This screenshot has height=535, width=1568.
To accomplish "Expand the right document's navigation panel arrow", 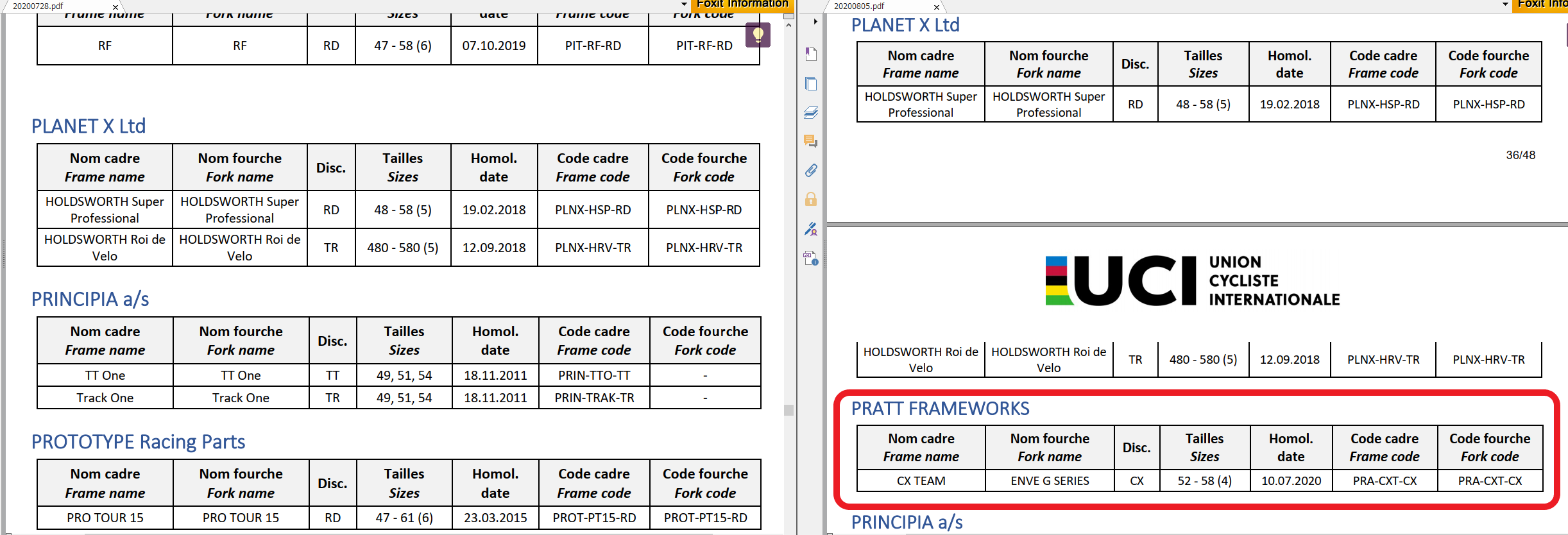I will tap(815, 21).
